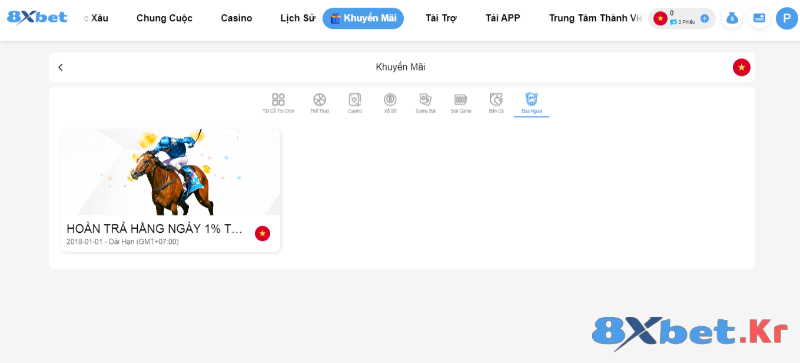This screenshot has height=363, width=800.
Task: Click the plus icon beside balance
Action: point(705,18)
